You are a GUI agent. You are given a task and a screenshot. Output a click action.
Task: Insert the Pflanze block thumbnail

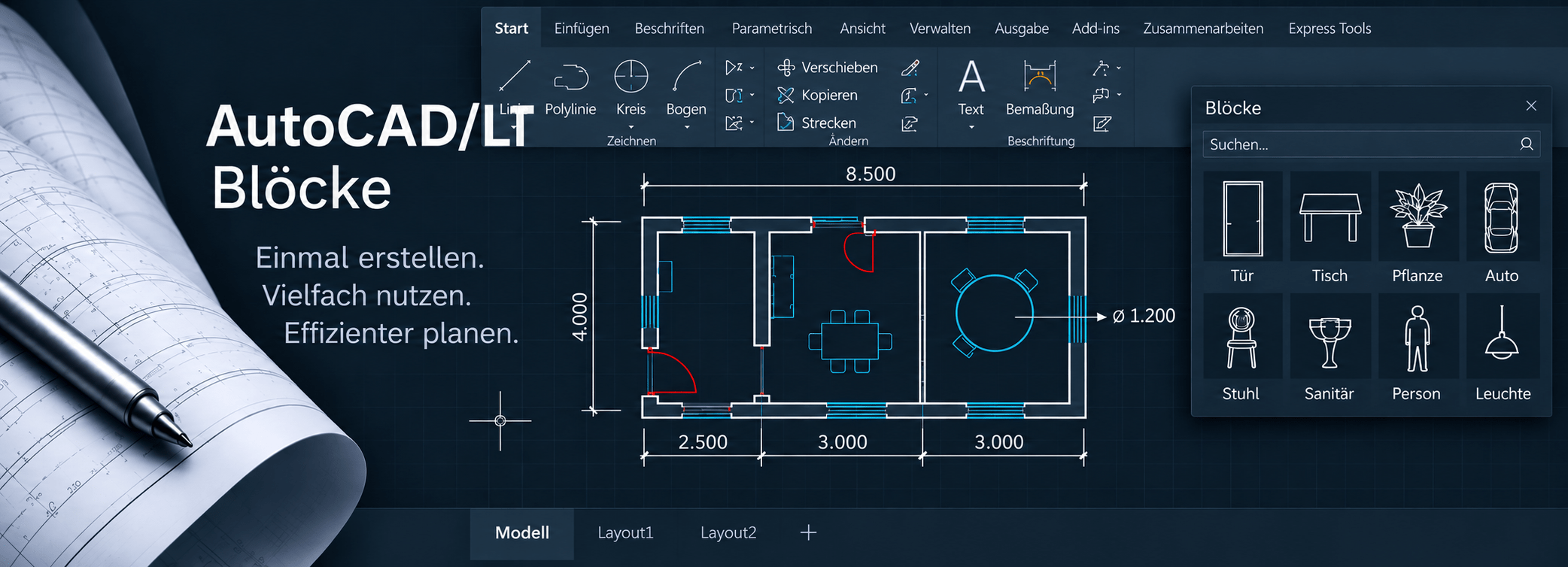[1418, 217]
